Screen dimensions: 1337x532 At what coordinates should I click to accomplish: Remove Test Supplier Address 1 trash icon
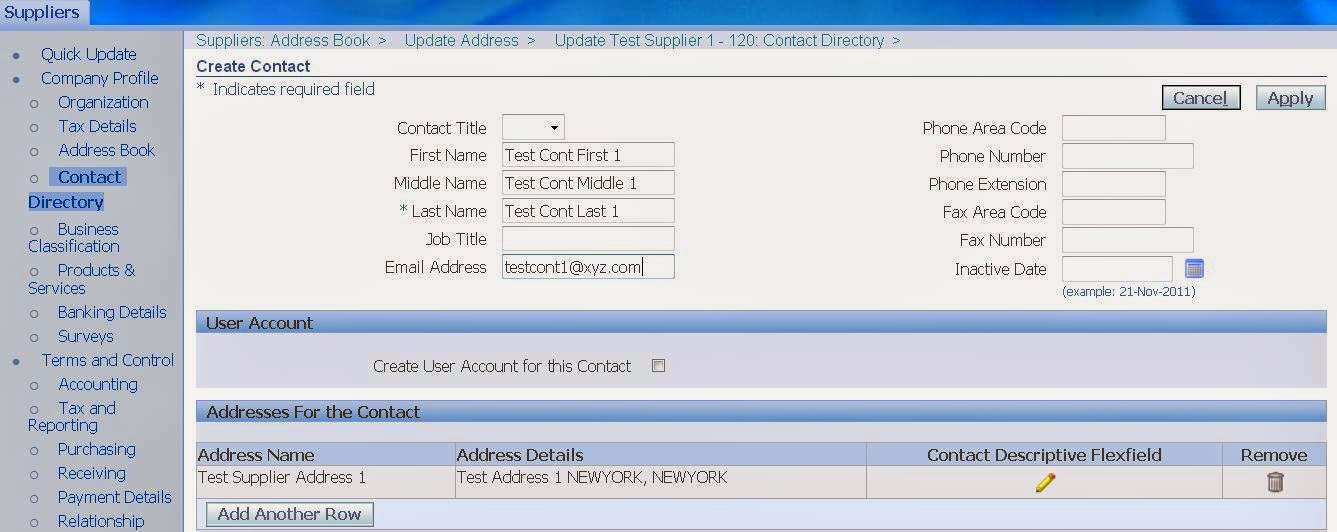(x=1275, y=482)
